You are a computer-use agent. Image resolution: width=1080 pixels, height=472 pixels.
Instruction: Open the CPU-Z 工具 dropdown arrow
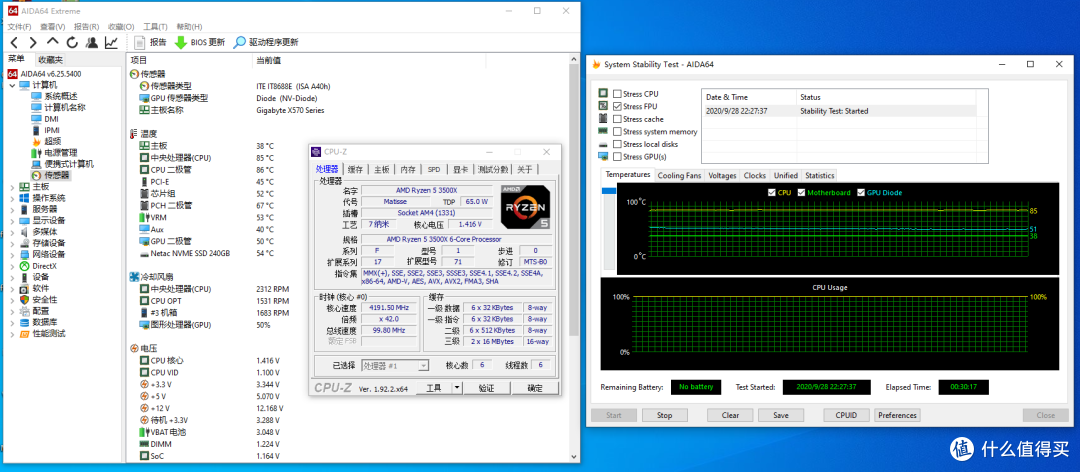(x=457, y=388)
